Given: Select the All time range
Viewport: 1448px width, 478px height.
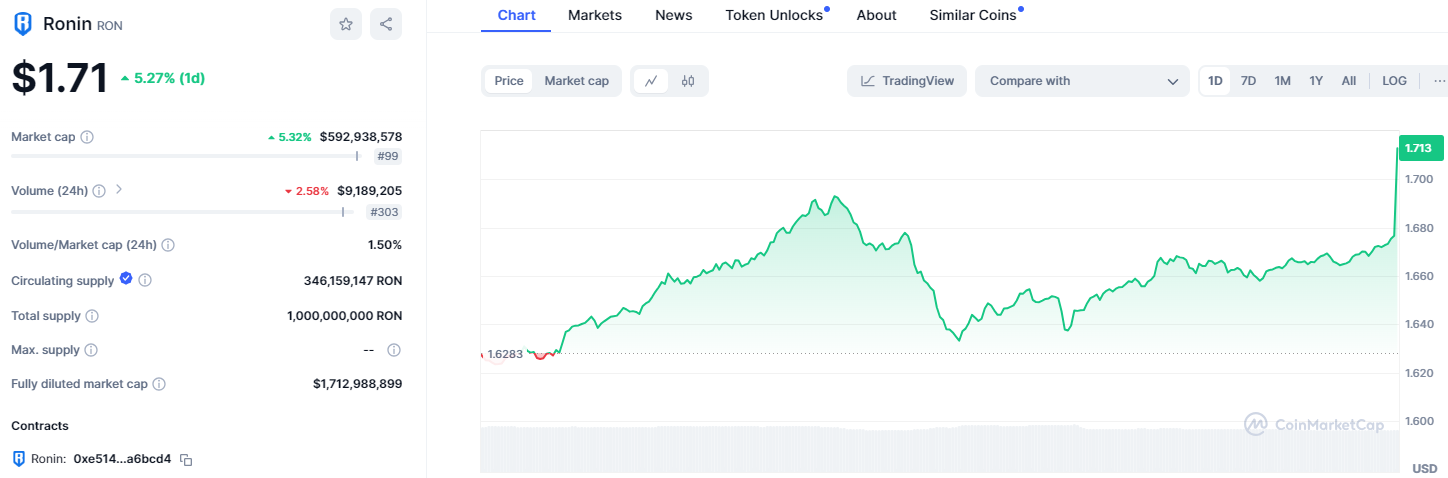Looking at the screenshot, I should (x=1349, y=81).
